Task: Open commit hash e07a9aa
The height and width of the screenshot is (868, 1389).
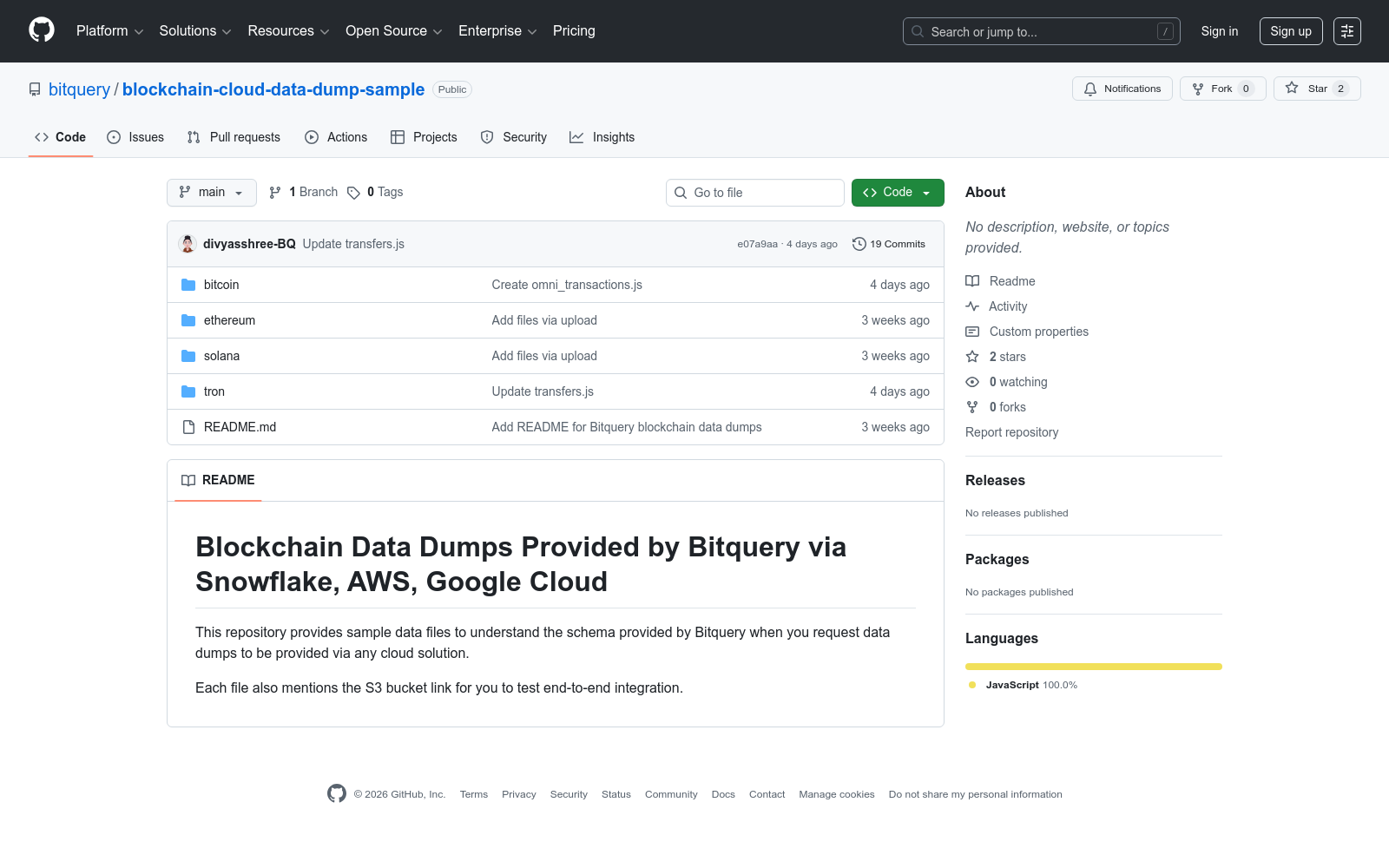Action: (757, 244)
